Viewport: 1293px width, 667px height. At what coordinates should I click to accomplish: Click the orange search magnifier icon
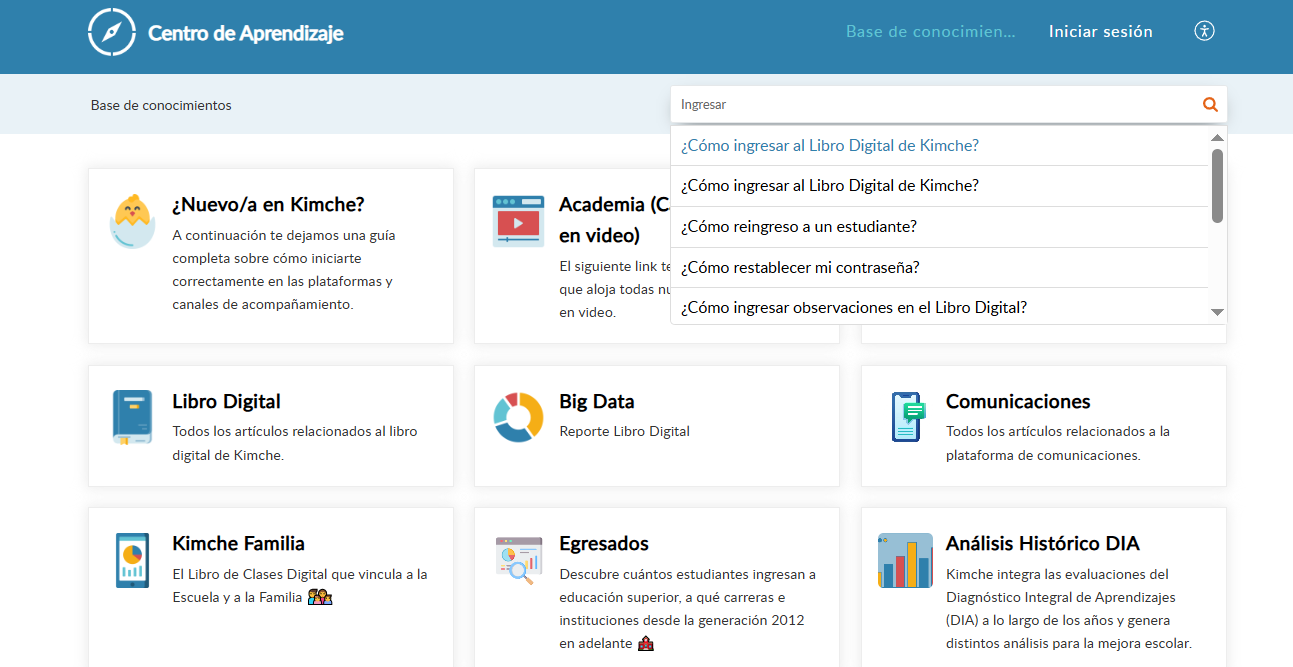[x=1210, y=104]
